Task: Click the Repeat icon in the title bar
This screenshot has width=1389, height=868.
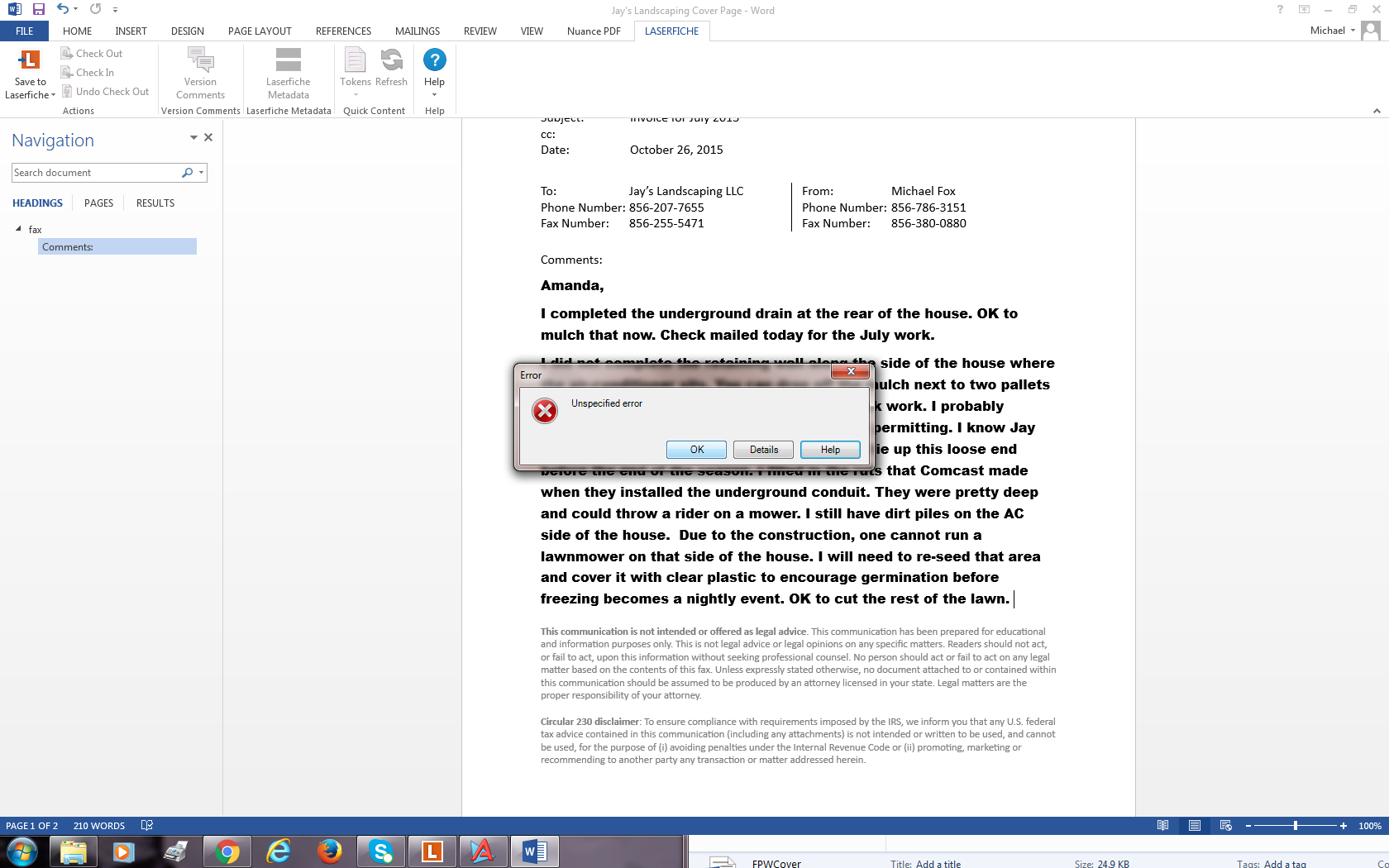Action: click(95, 9)
